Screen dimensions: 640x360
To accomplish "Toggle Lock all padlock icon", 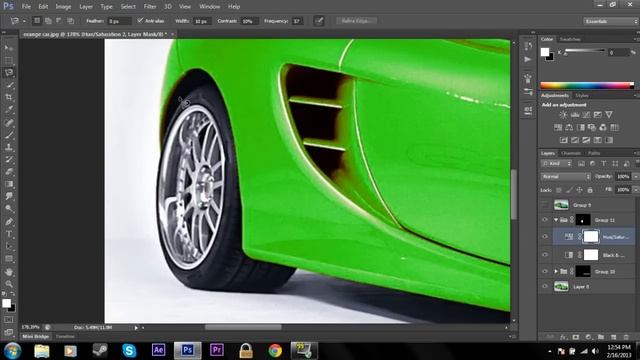I will click(x=590, y=190).
